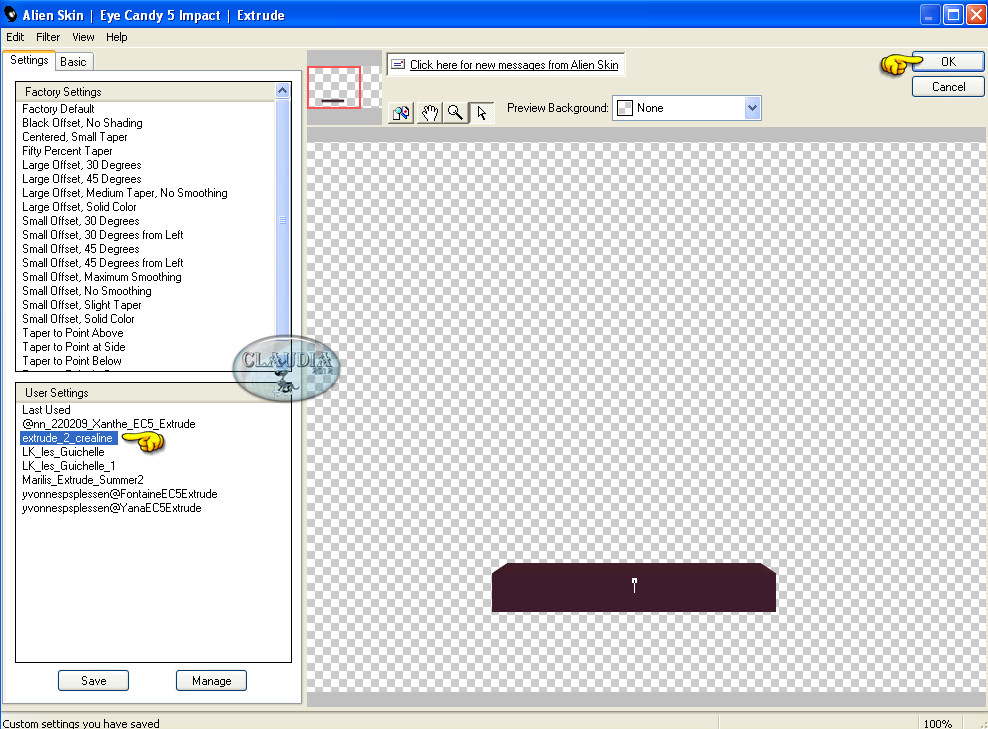
Task: Click the Save settings button
Action: click(x=93, y=680)
